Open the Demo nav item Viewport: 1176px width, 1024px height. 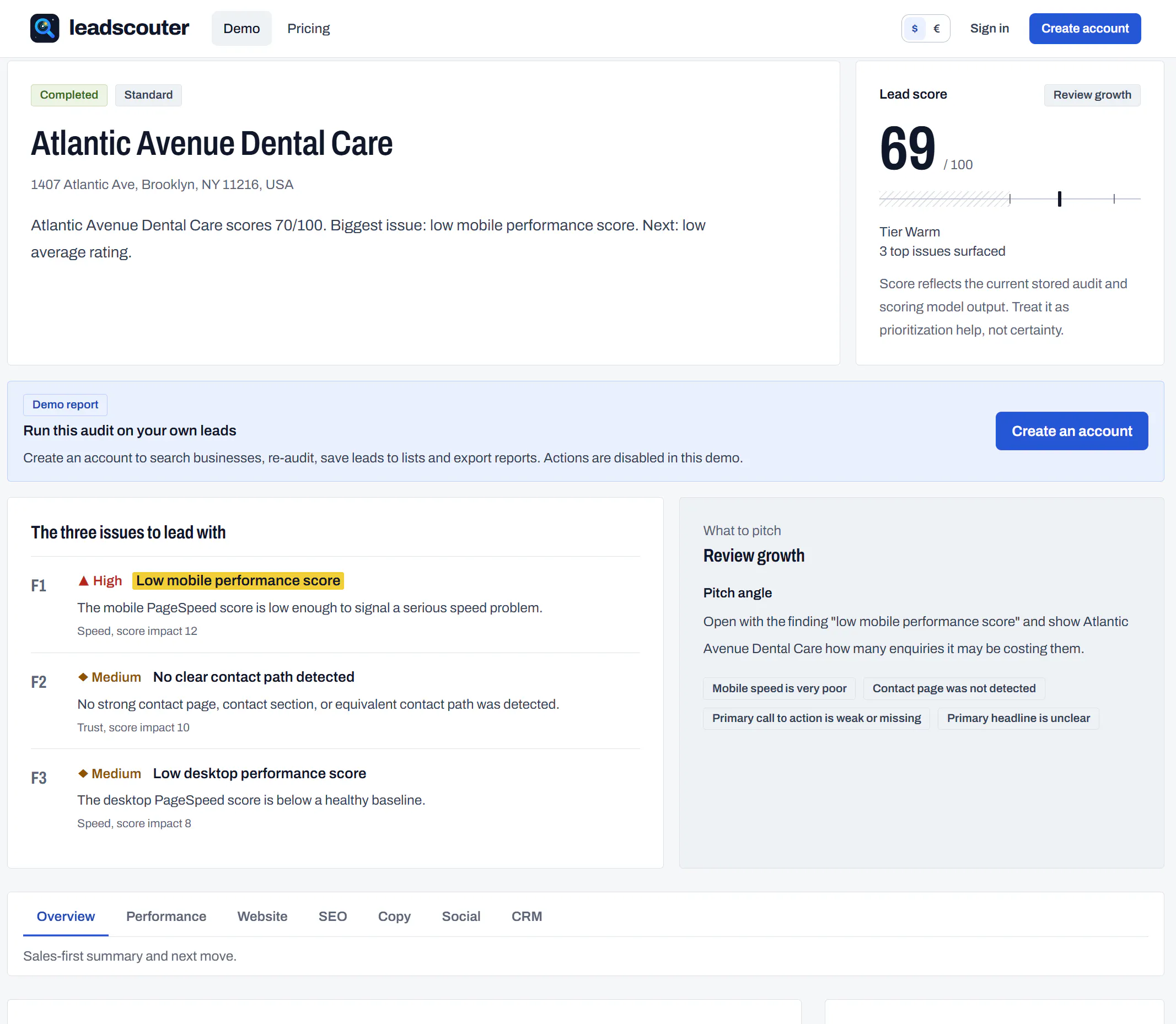point(241,29)
